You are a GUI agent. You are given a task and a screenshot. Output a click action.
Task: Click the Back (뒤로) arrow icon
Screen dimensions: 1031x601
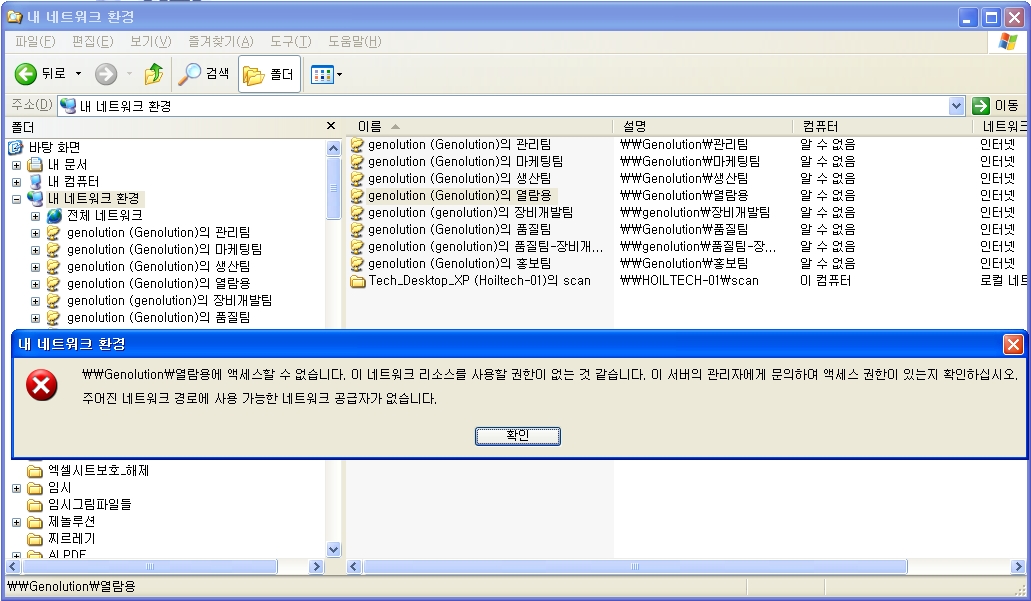click(x=25, y=74)
